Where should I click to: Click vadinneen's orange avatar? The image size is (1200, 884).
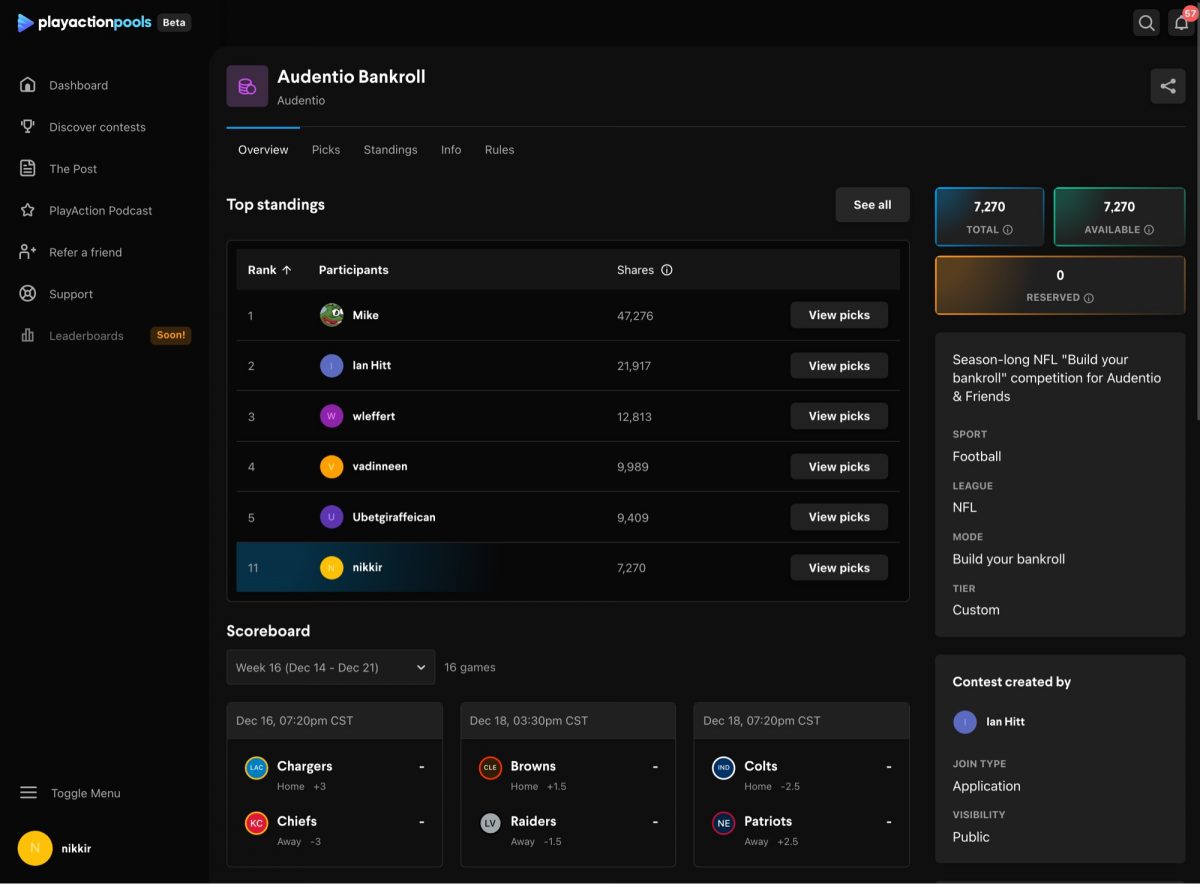332,467
